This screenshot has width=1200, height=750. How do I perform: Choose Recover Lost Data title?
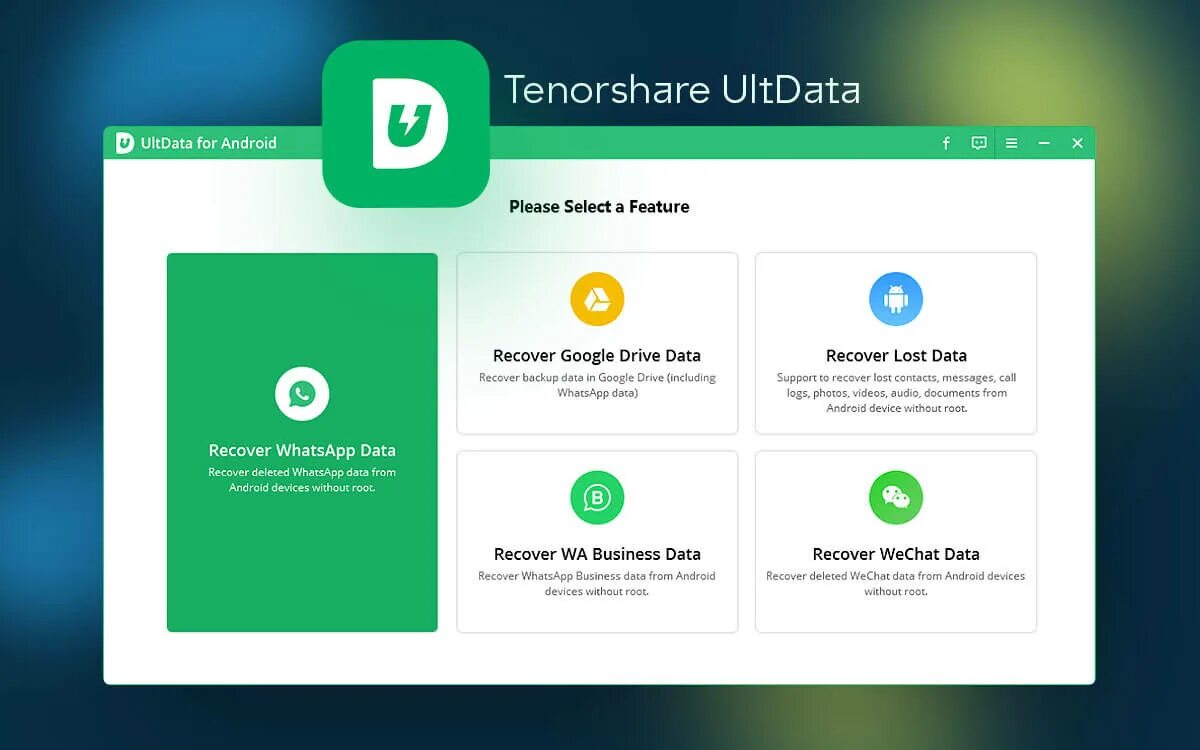pos(896,355)
